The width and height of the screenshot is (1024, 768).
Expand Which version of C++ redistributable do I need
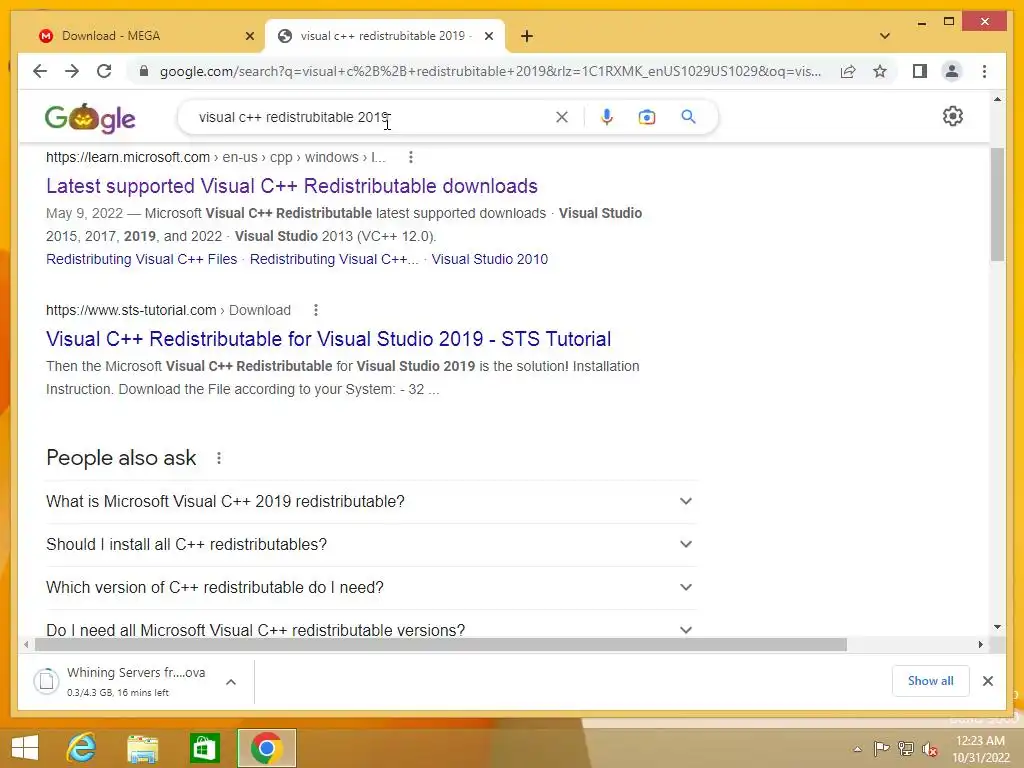[371, 588]
